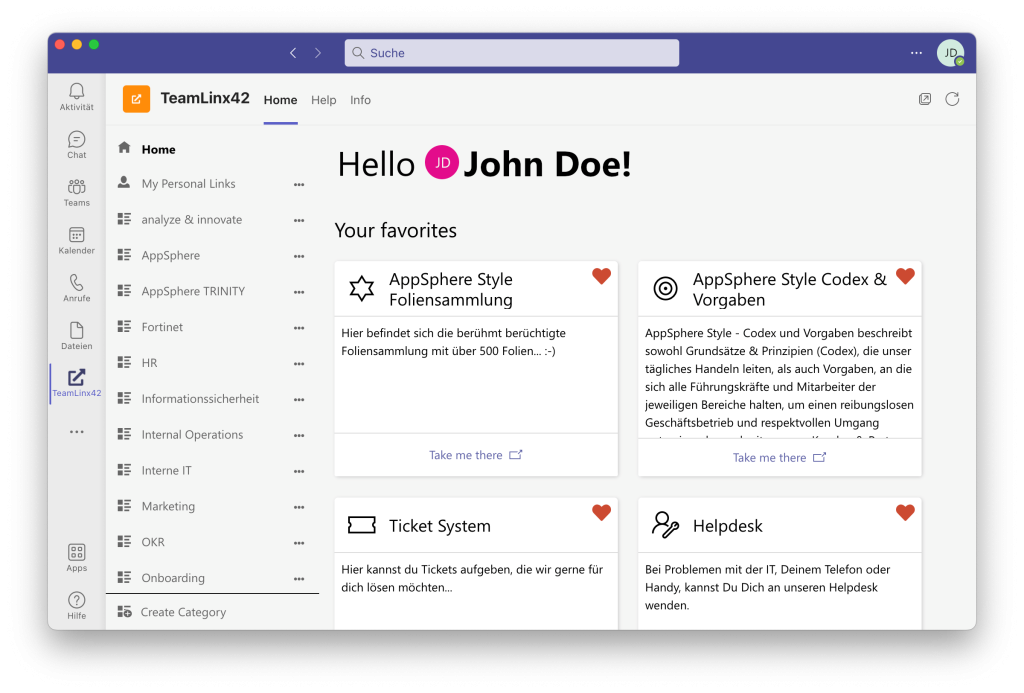Open more options for Marketing category
The height and width of the screenshot is (693, 1024).
coord(298,507)
